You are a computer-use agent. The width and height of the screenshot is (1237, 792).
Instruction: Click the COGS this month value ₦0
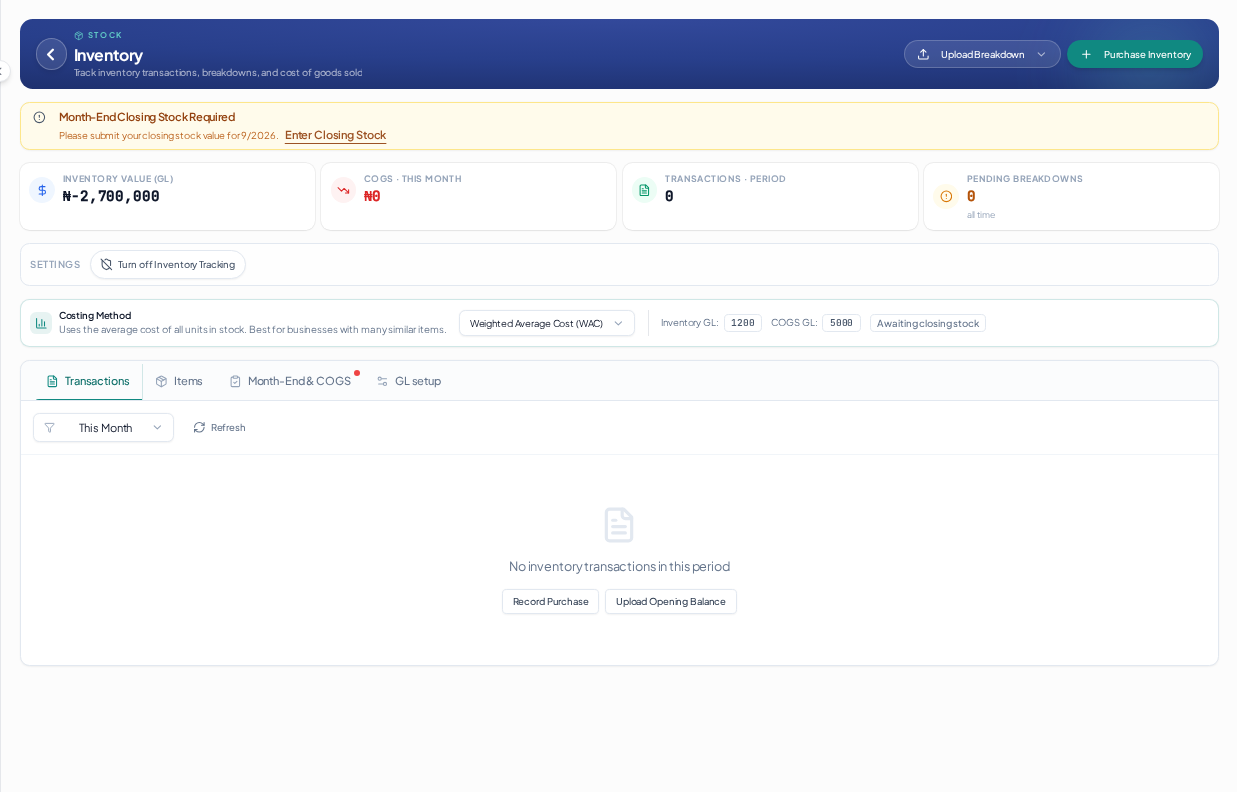point(372,196)
